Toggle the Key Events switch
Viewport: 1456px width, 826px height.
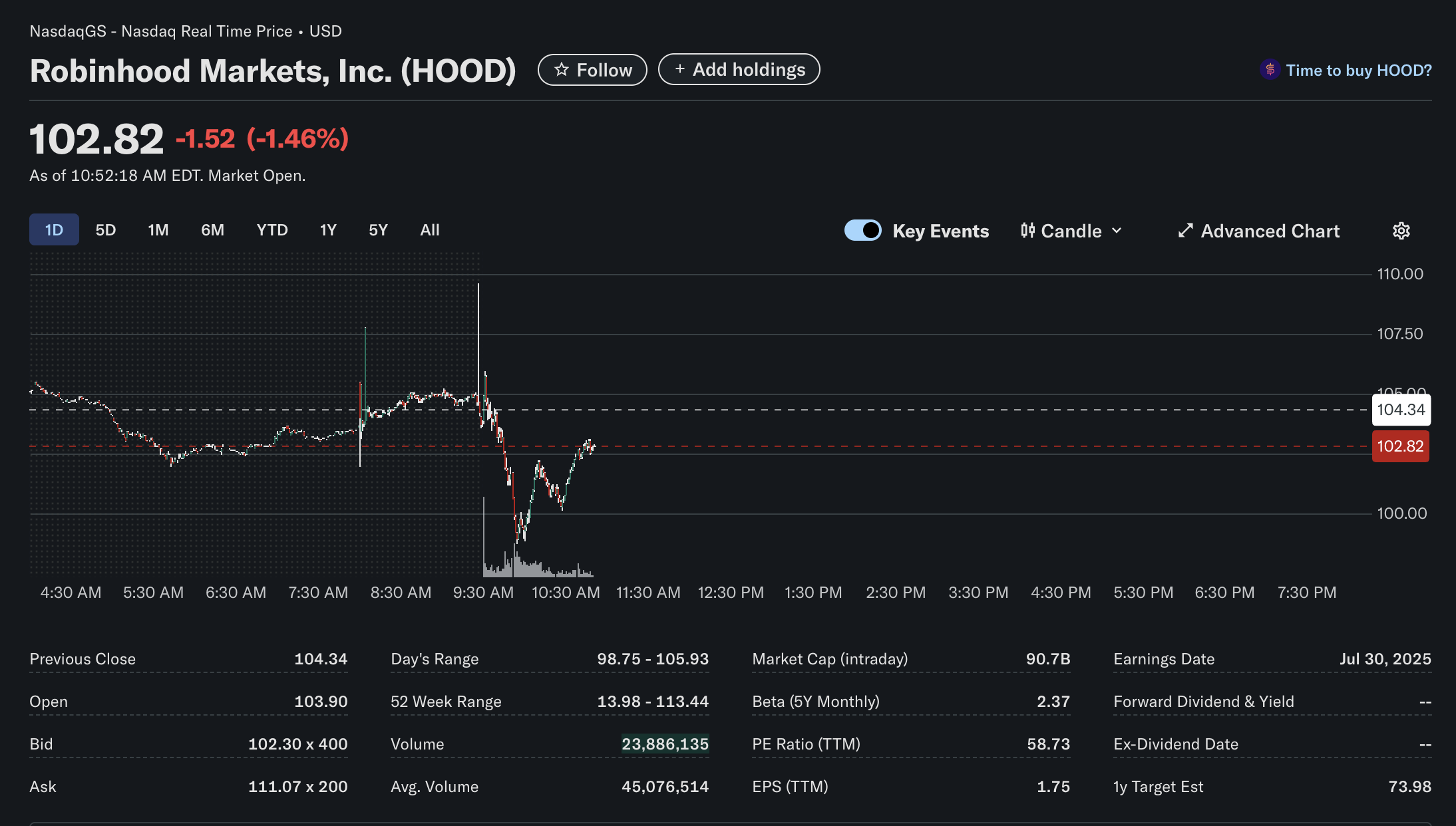click(x=863, y=231)
